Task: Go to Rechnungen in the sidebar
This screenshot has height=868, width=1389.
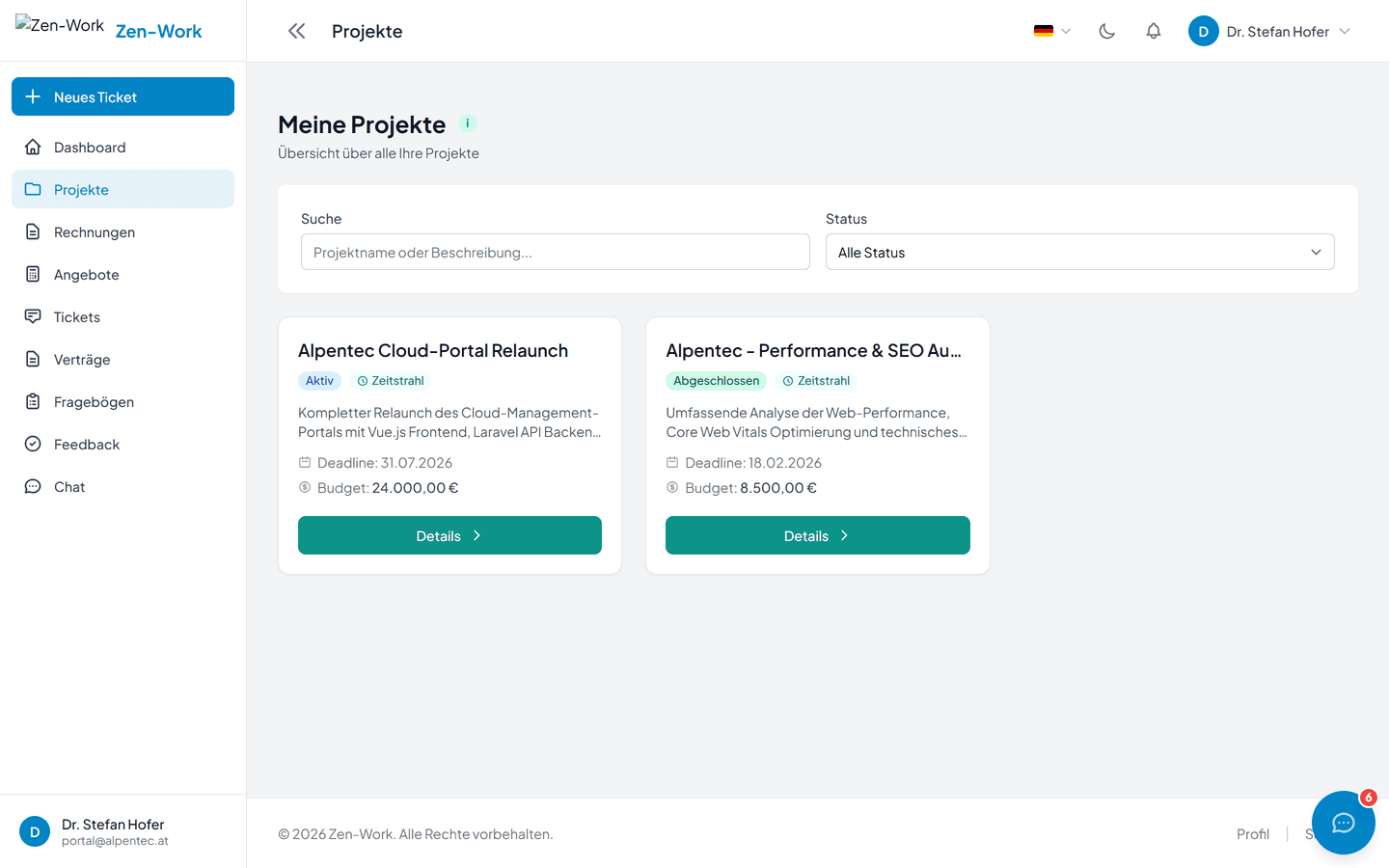Action: 123,231
